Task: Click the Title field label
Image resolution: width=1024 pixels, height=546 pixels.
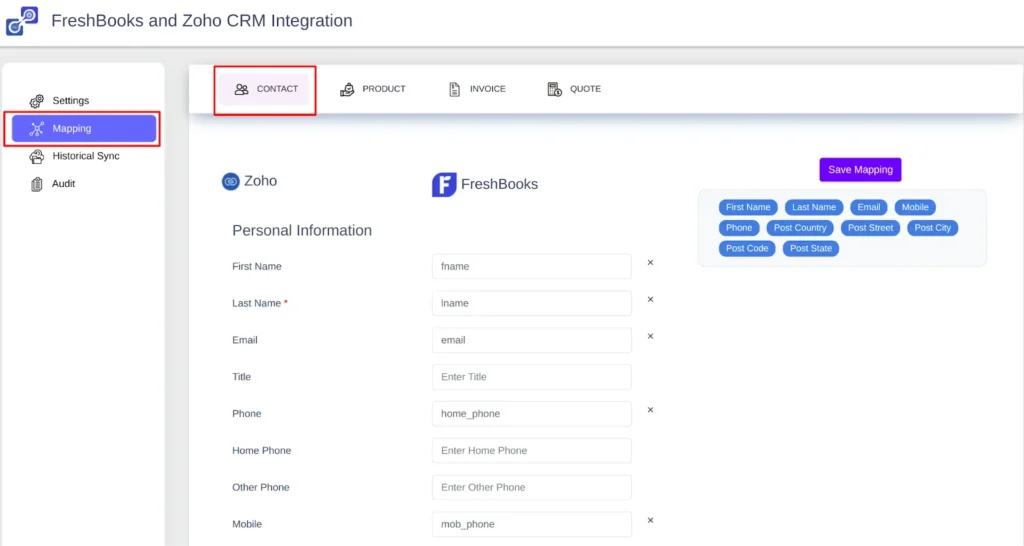Action: [242, 377]
